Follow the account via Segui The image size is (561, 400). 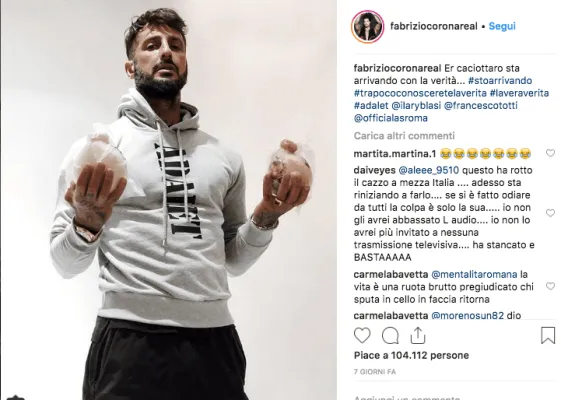pyautogui.click(x=502, y=26)
